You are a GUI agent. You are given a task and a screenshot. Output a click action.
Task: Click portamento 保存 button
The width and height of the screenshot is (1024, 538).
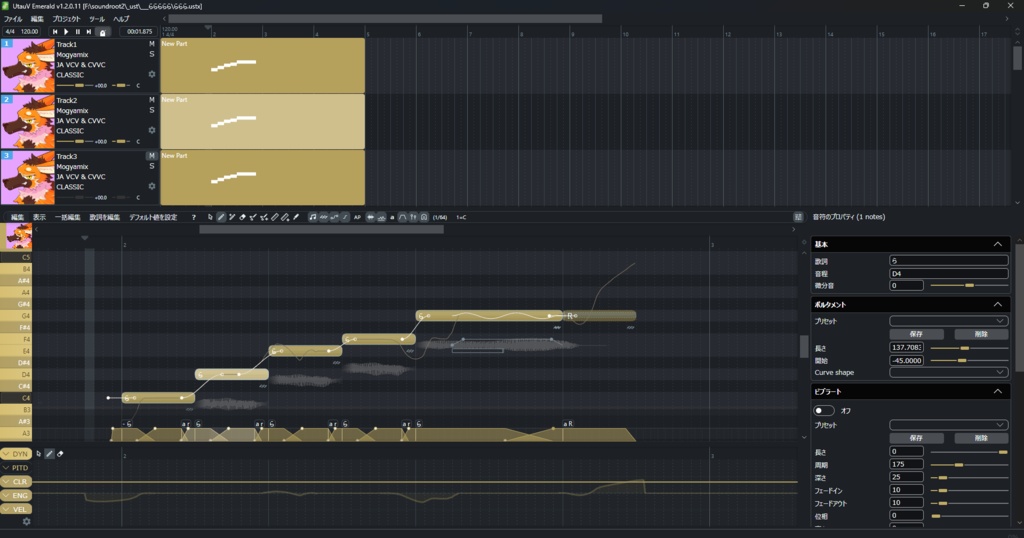916,334
